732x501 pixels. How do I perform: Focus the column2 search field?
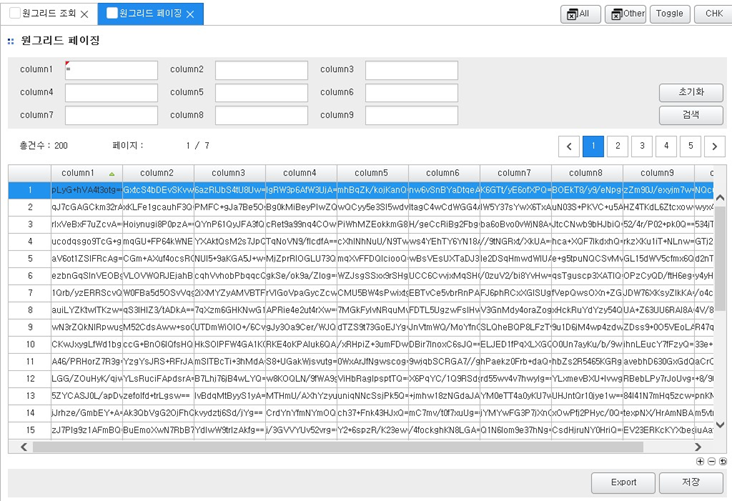click(261, 70)
